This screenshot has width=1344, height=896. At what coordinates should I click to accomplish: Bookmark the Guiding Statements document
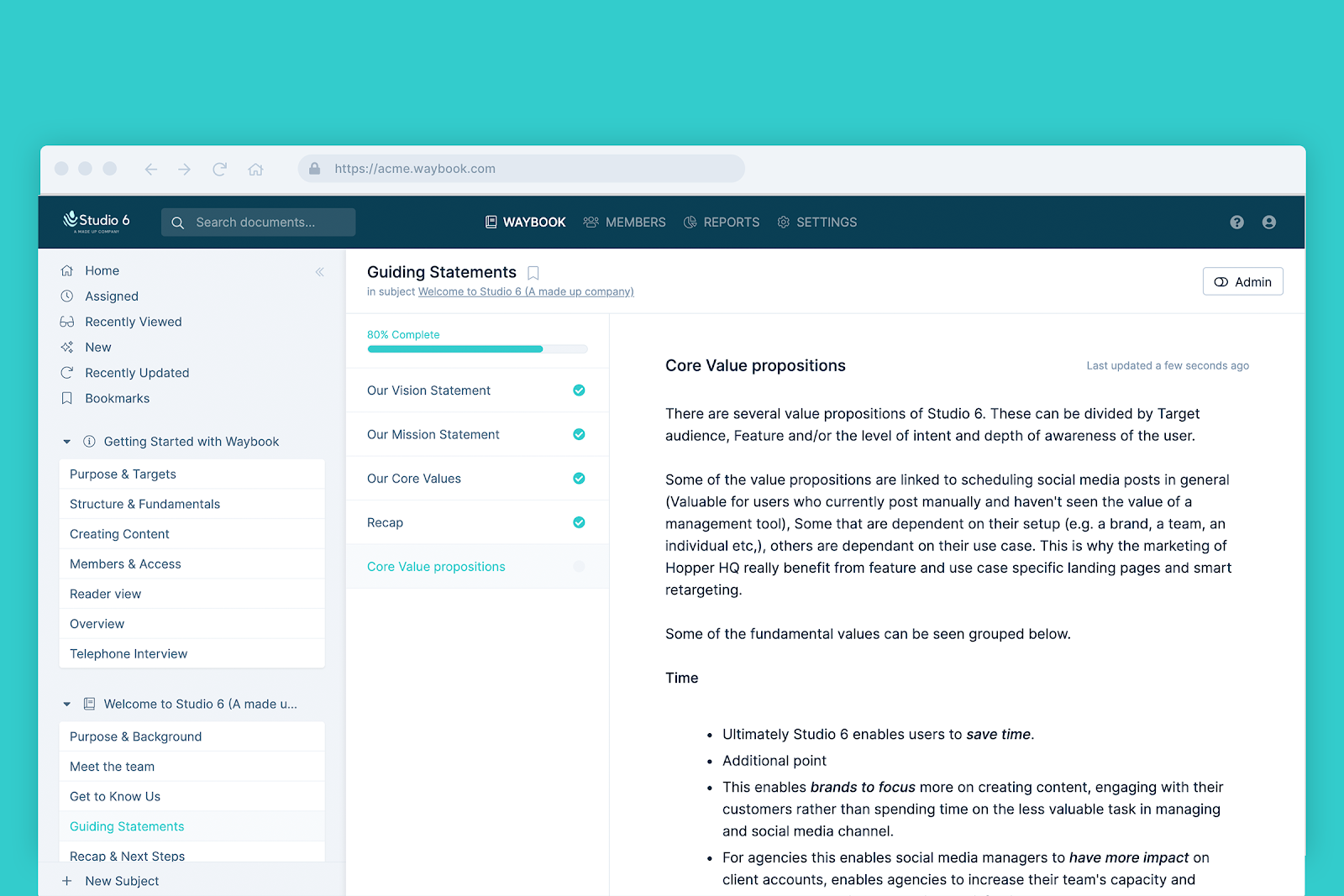point(533,273)
